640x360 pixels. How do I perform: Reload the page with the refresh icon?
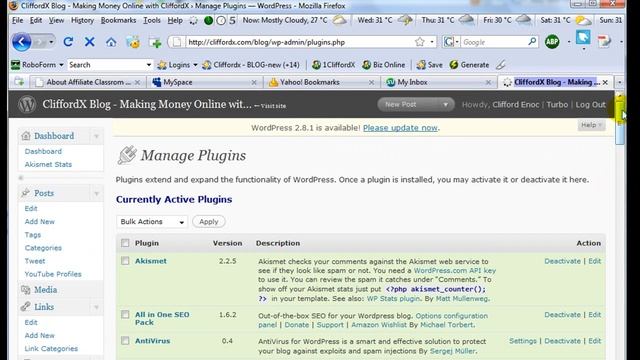click(68, 42)
